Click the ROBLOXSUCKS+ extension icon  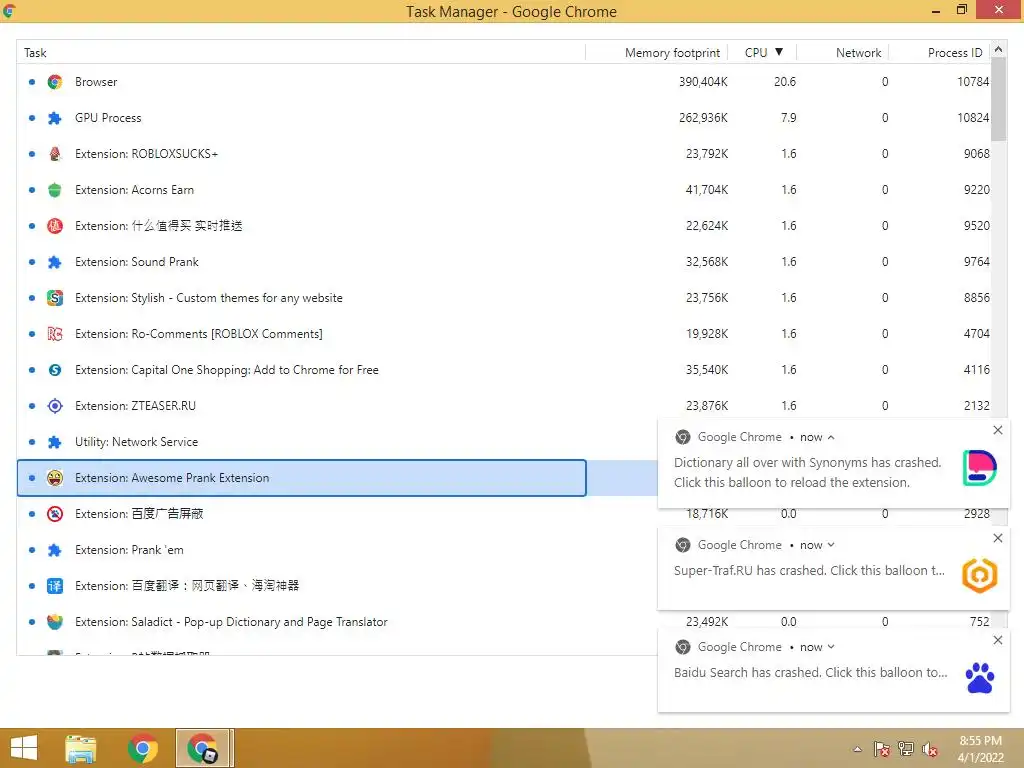click(55, 153)
